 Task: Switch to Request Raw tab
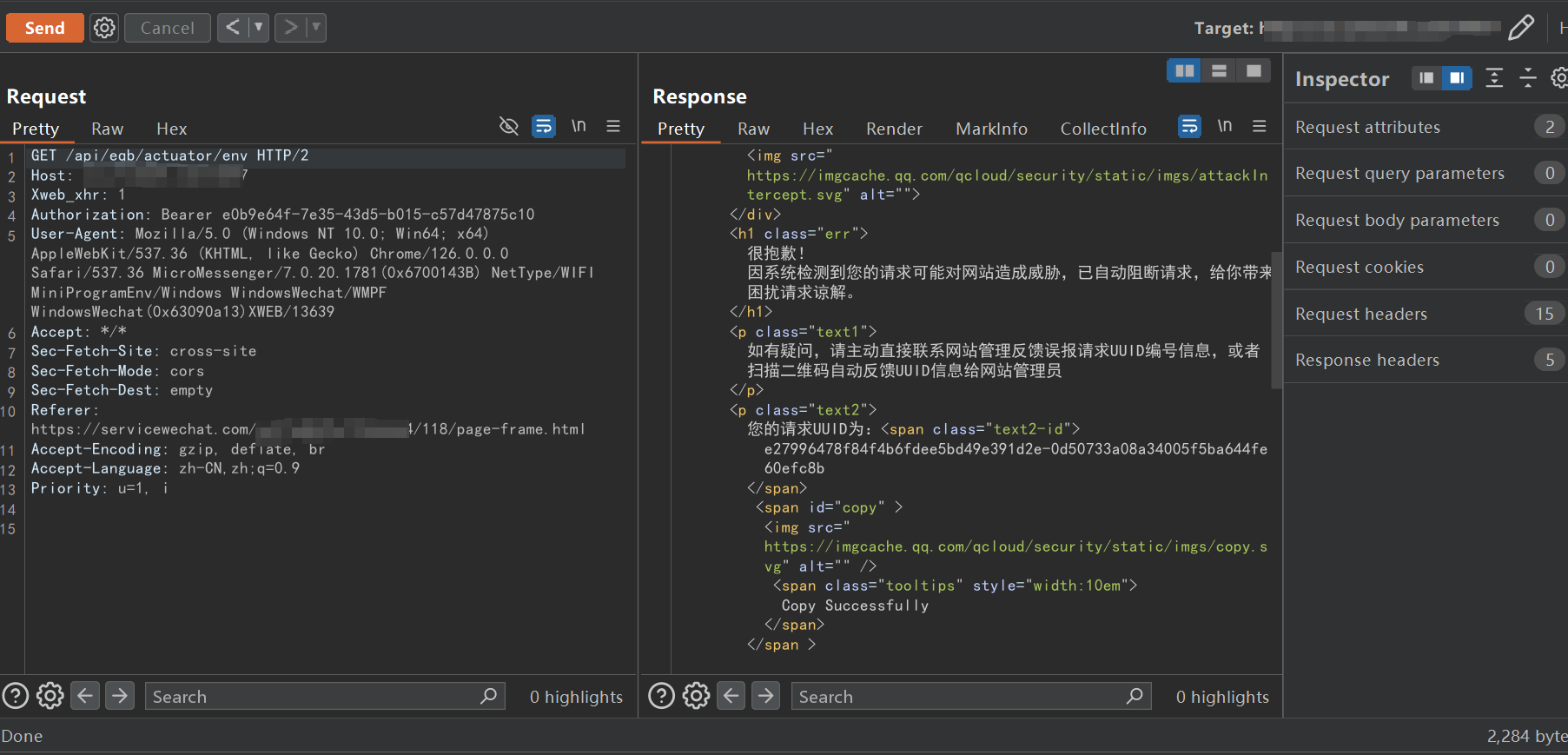[108, 129]
